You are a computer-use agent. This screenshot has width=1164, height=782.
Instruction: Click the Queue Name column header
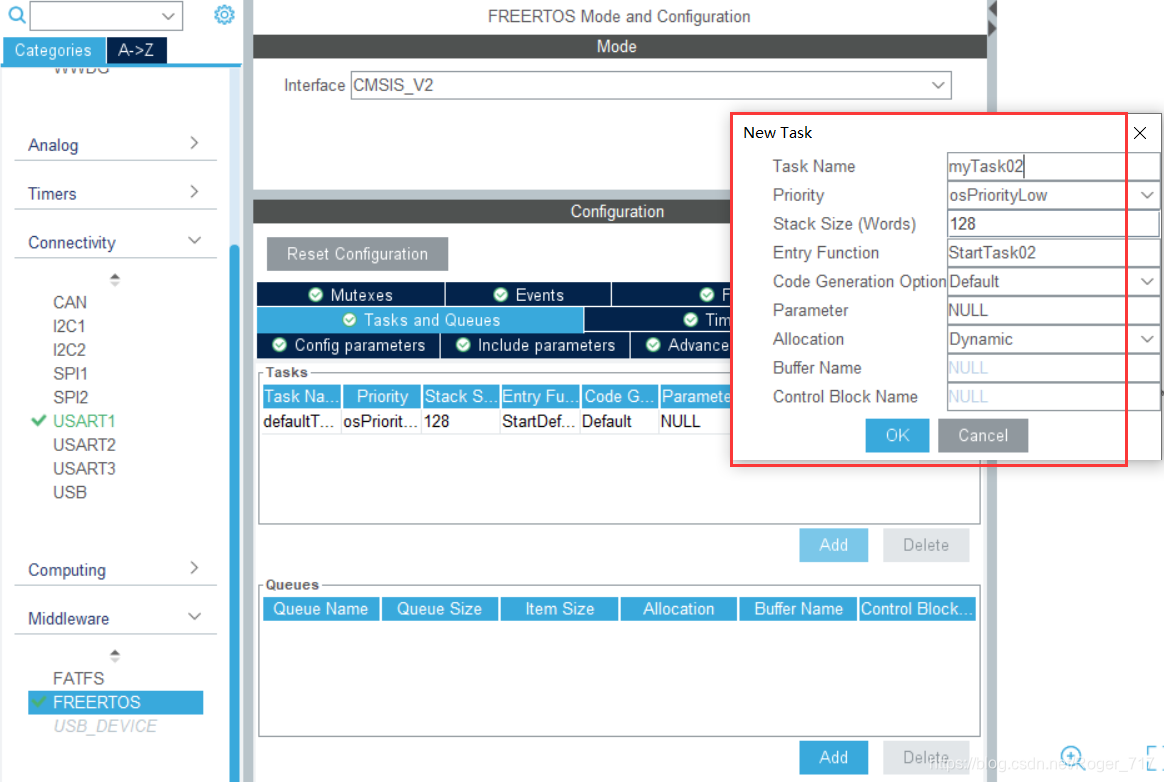tap(321, 609)
